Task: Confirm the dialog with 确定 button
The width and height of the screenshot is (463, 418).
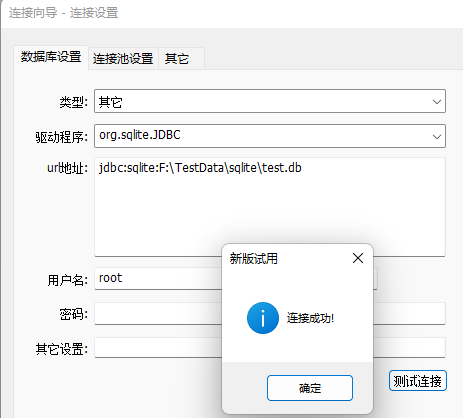Action: (x=310, y=388)
